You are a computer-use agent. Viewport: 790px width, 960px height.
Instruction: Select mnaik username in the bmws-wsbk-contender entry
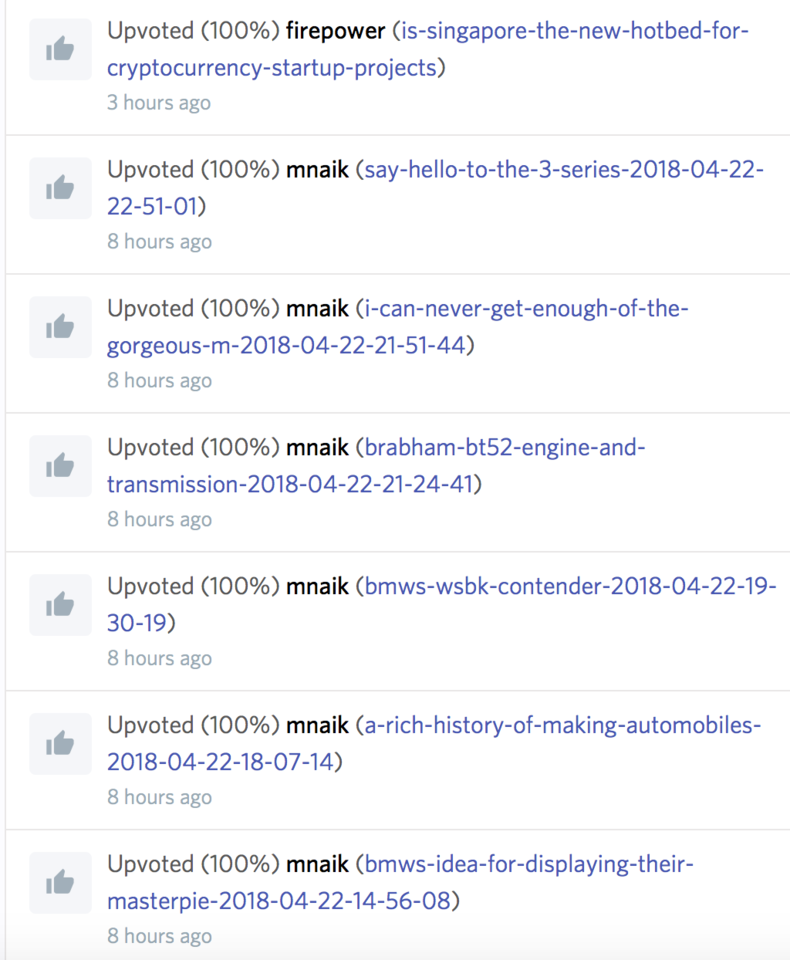coord(317,586)
